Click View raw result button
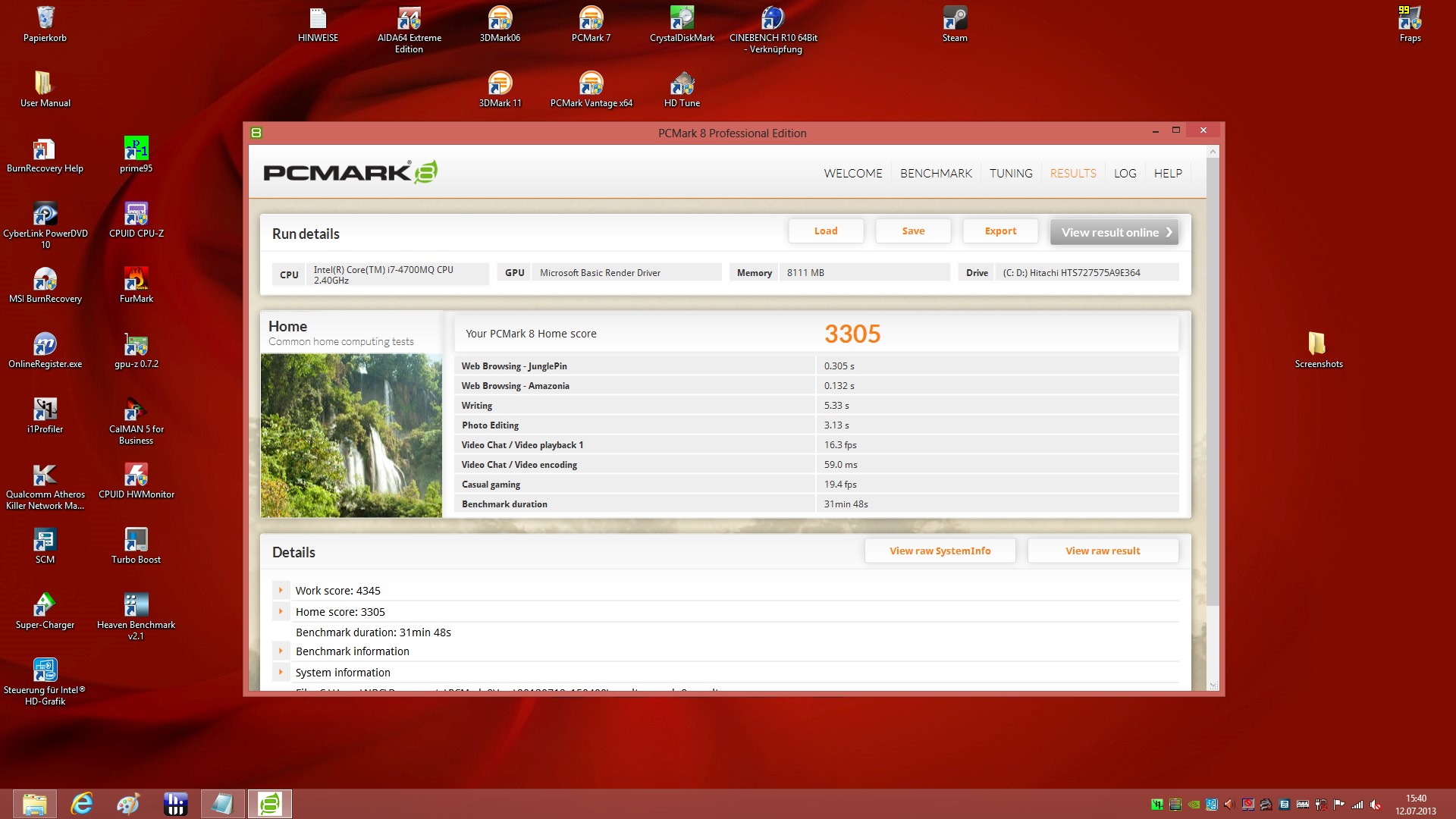Image resolution: width=1456 pixels, height=819 pixels. [x=1103, y=551]
